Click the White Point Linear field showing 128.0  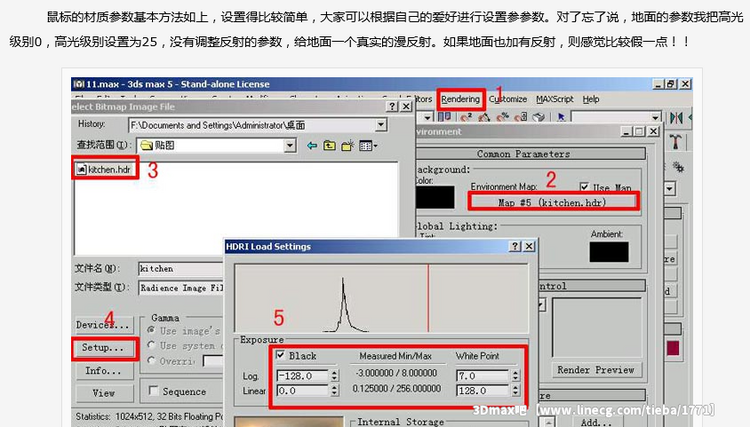coord(483,391)
